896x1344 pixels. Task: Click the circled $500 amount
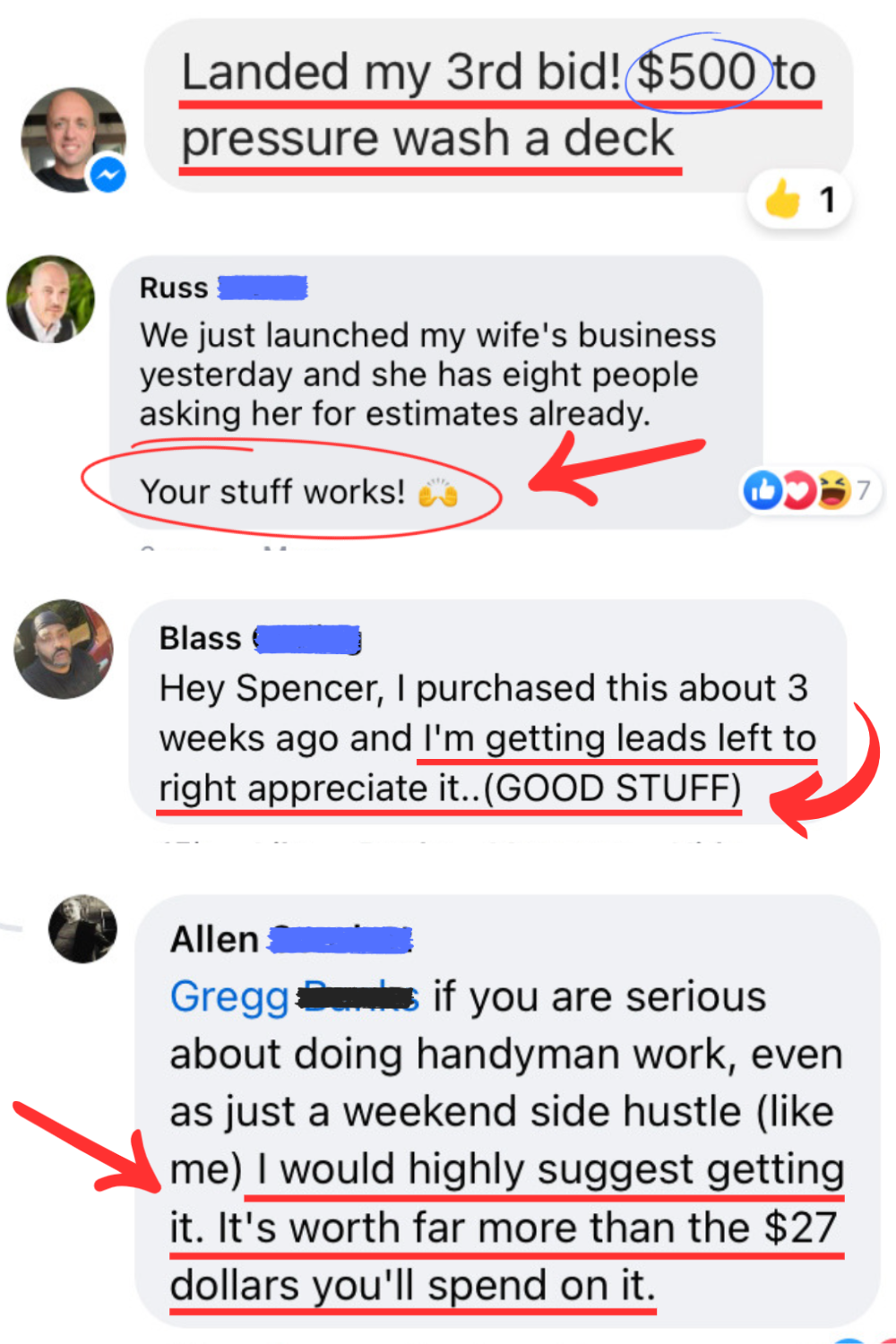tap(696, 72)
